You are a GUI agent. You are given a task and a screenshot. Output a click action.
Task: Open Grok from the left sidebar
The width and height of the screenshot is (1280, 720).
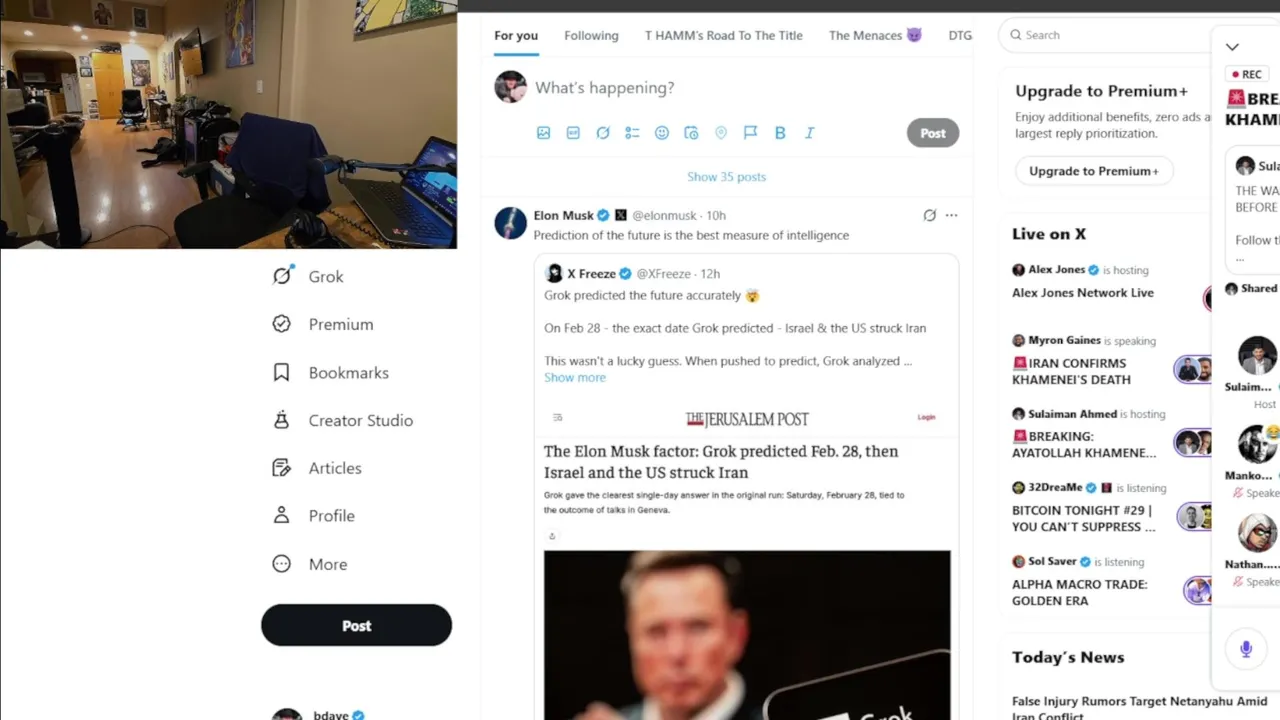(308, 276)
